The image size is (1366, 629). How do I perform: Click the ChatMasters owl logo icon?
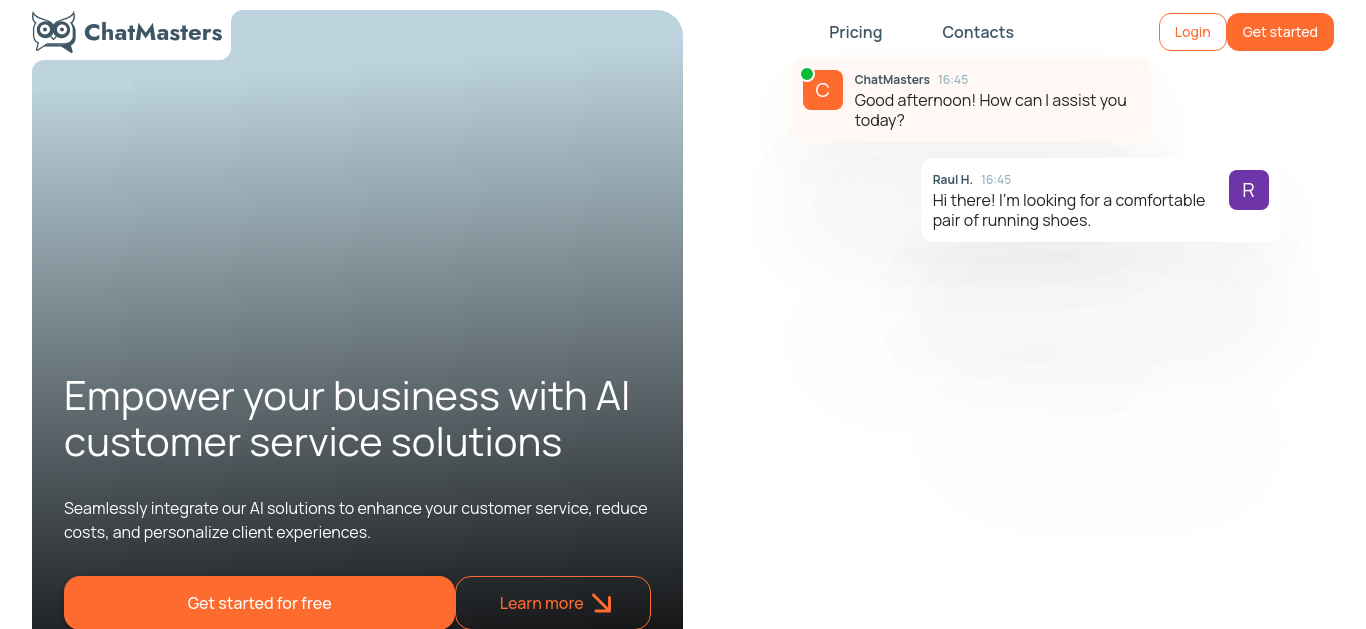pos(54,32)
